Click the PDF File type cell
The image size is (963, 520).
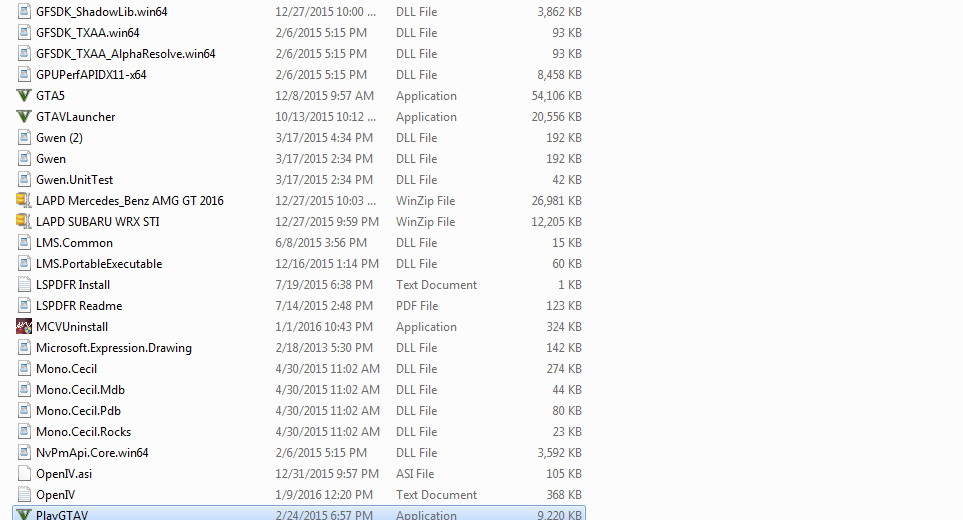pyautogui.click(x=417, y=306)
